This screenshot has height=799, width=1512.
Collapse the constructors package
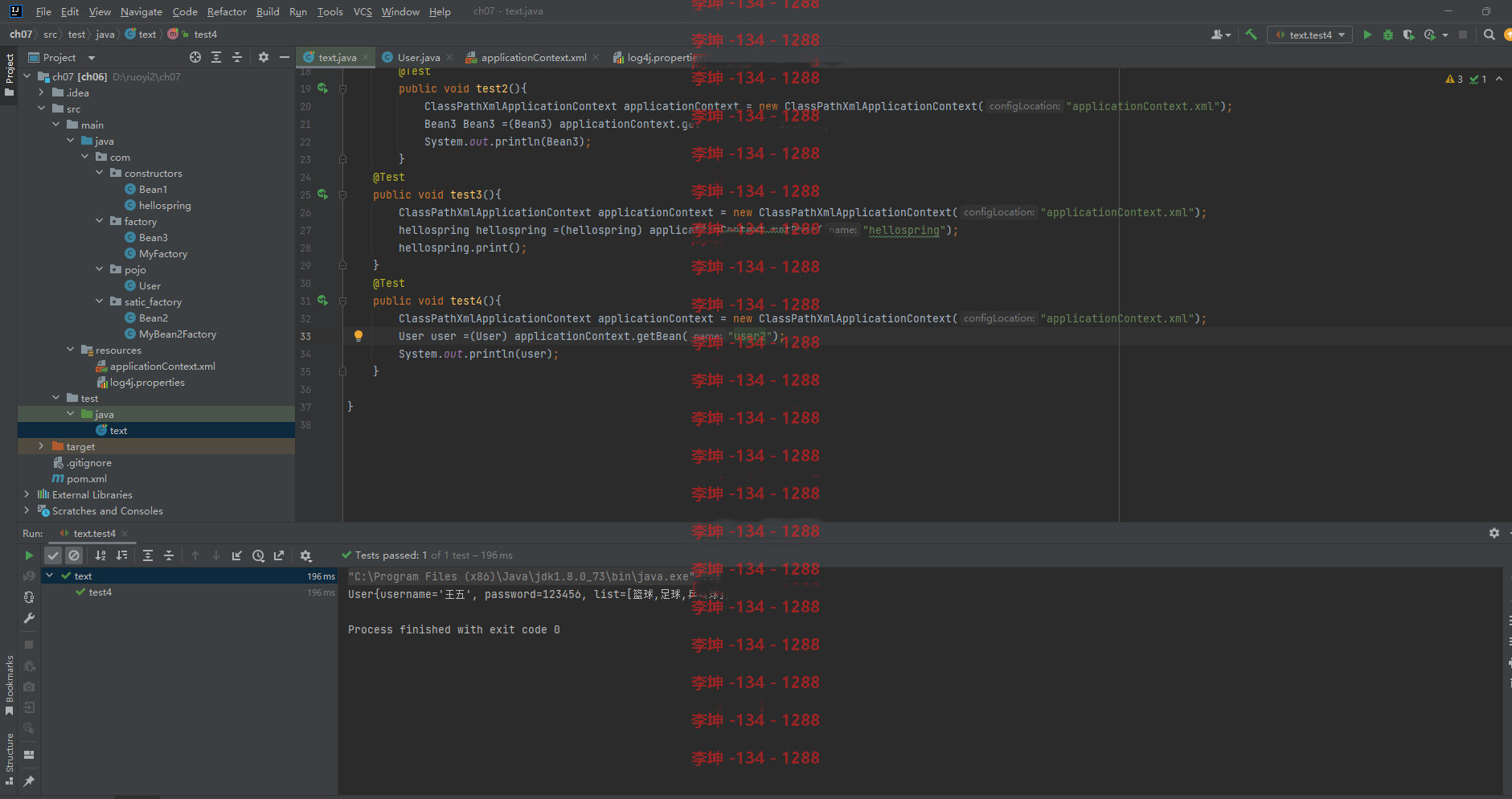coord(99,173)
